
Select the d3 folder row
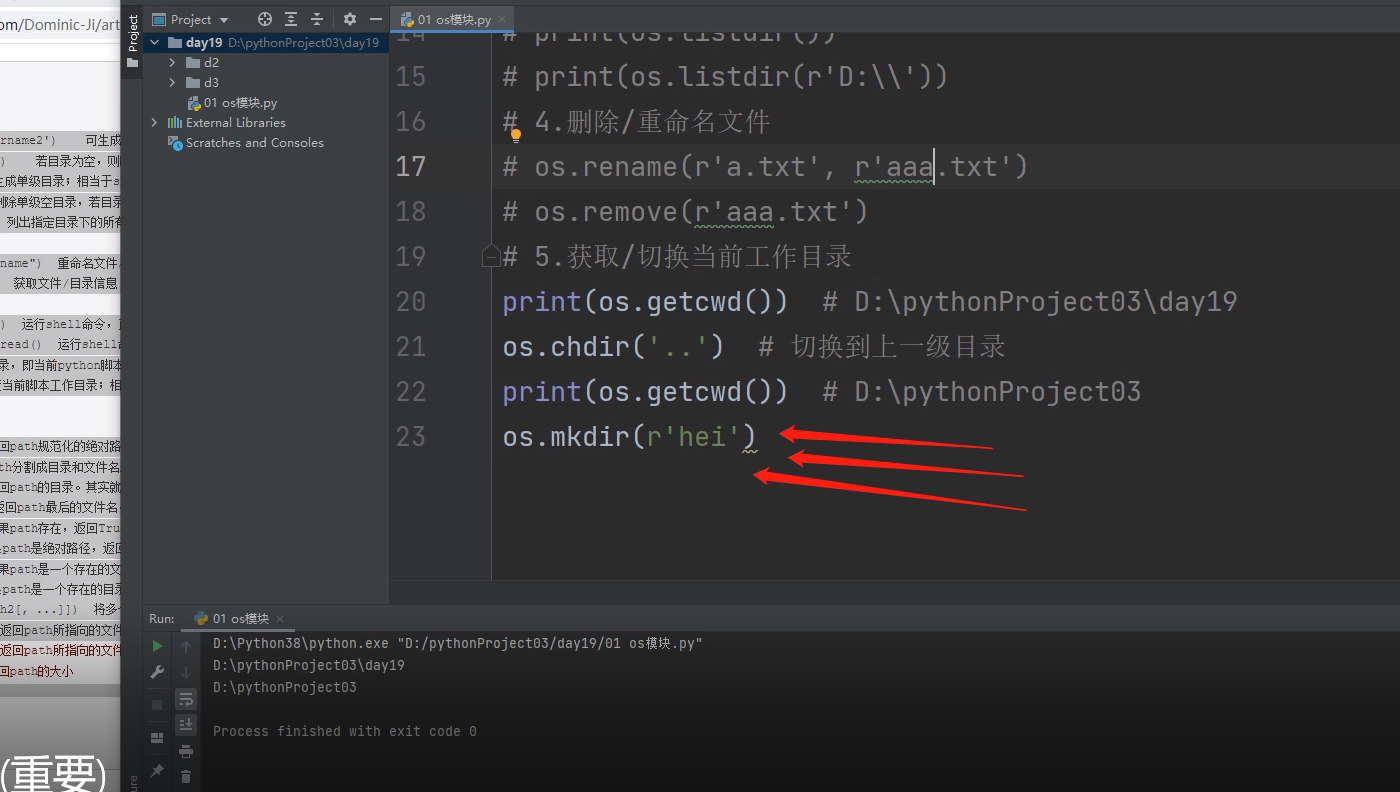coord(266,83)
